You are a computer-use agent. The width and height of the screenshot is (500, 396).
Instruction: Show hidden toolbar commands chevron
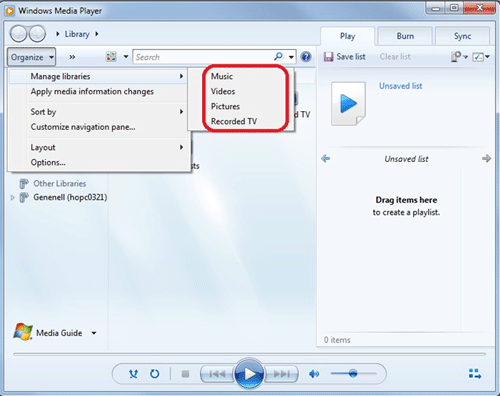(x=72, y=57)
